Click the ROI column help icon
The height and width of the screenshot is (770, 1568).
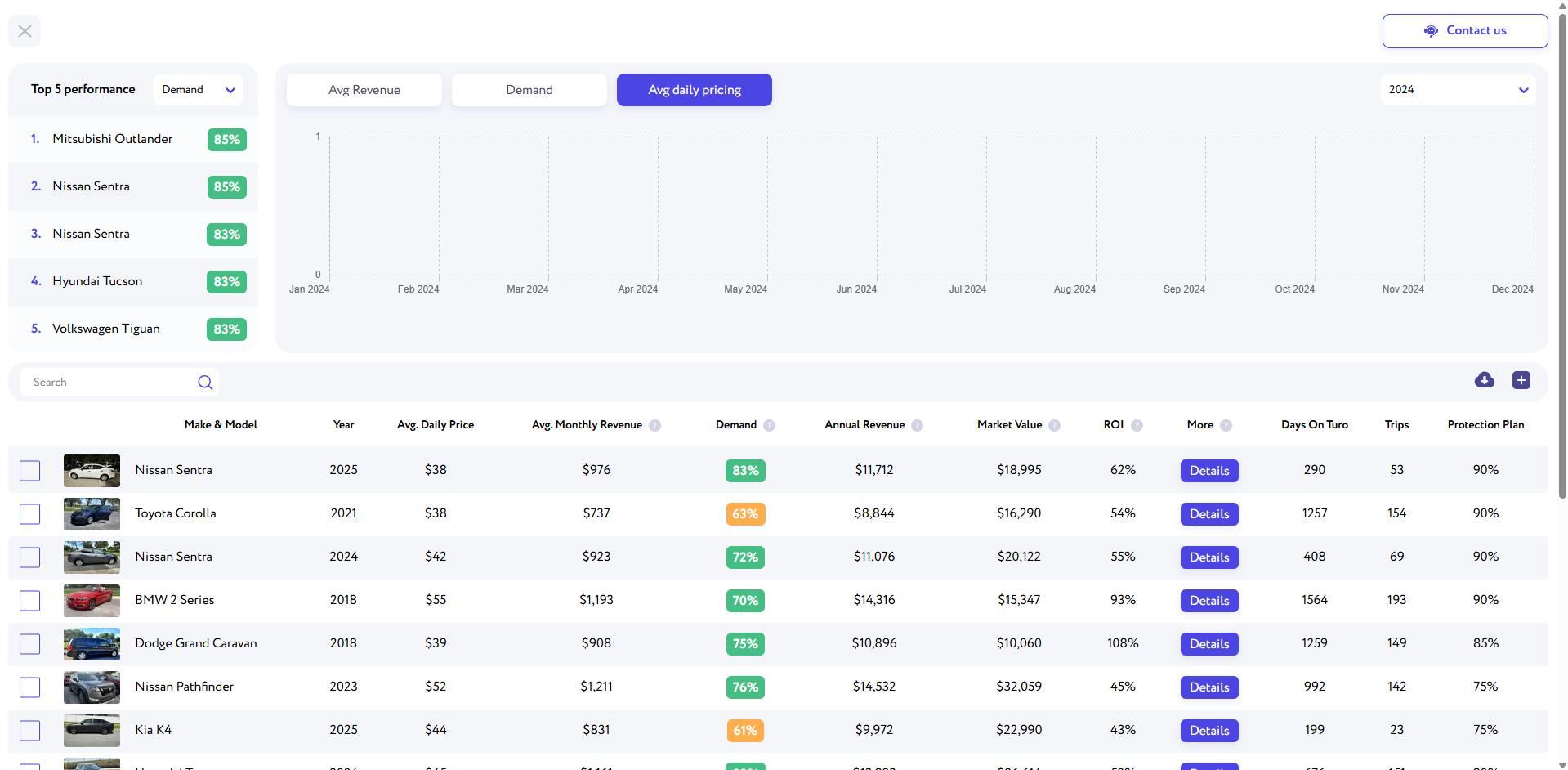[1137, 425]
